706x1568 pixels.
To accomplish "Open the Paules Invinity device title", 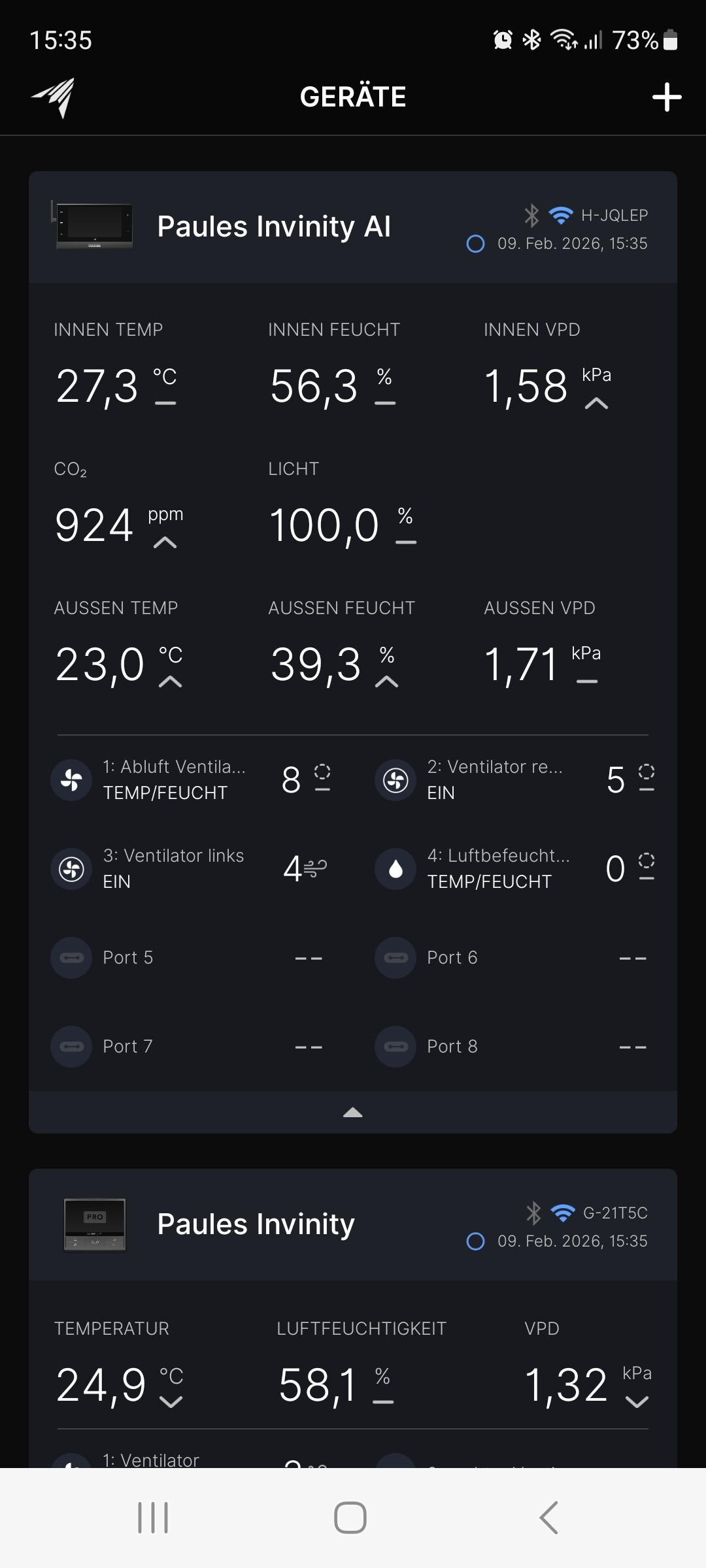I will [x=256, y=1224].
